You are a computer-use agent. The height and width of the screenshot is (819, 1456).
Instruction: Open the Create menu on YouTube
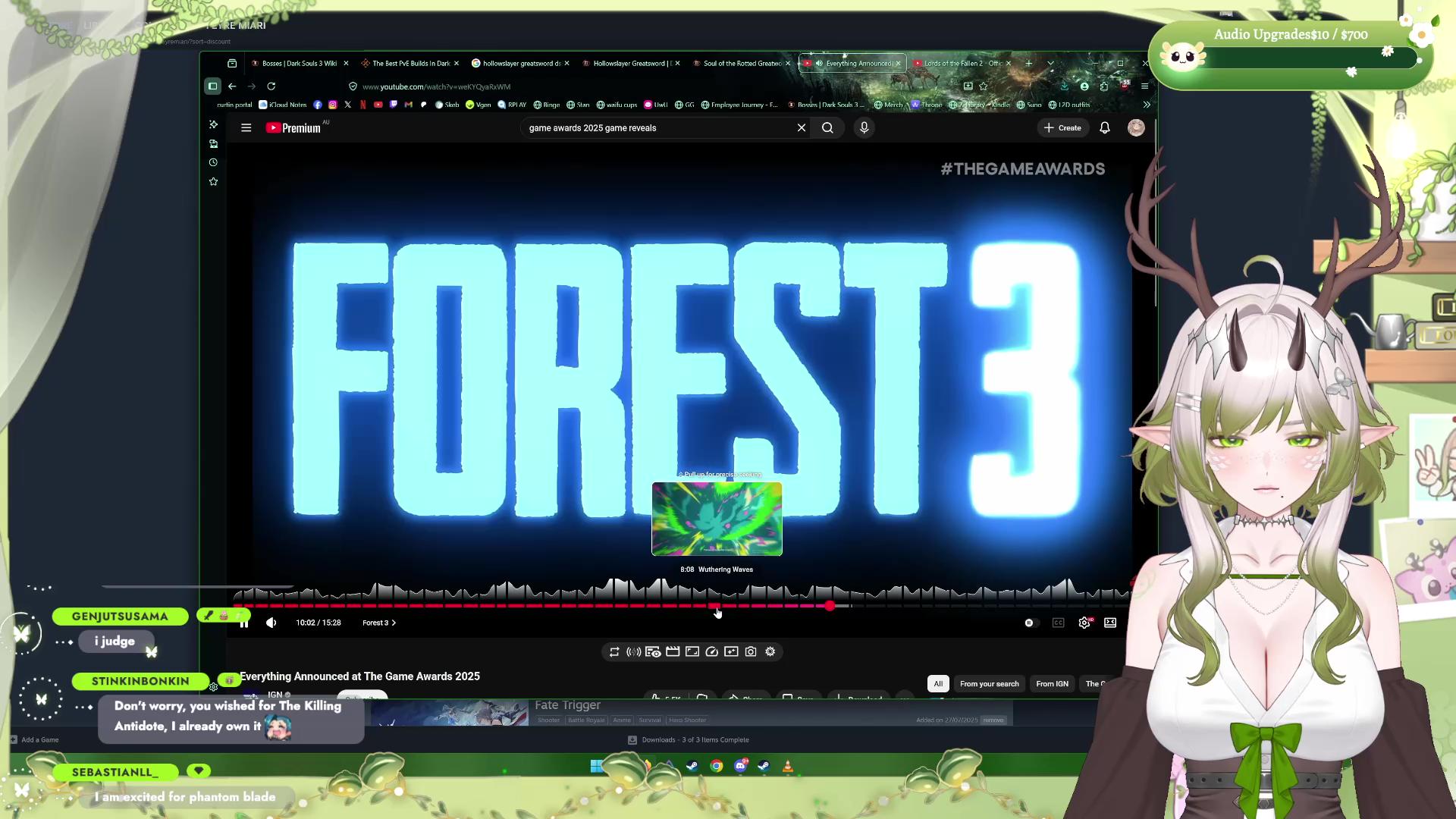pyautogui.click(x=1062, y=128)
